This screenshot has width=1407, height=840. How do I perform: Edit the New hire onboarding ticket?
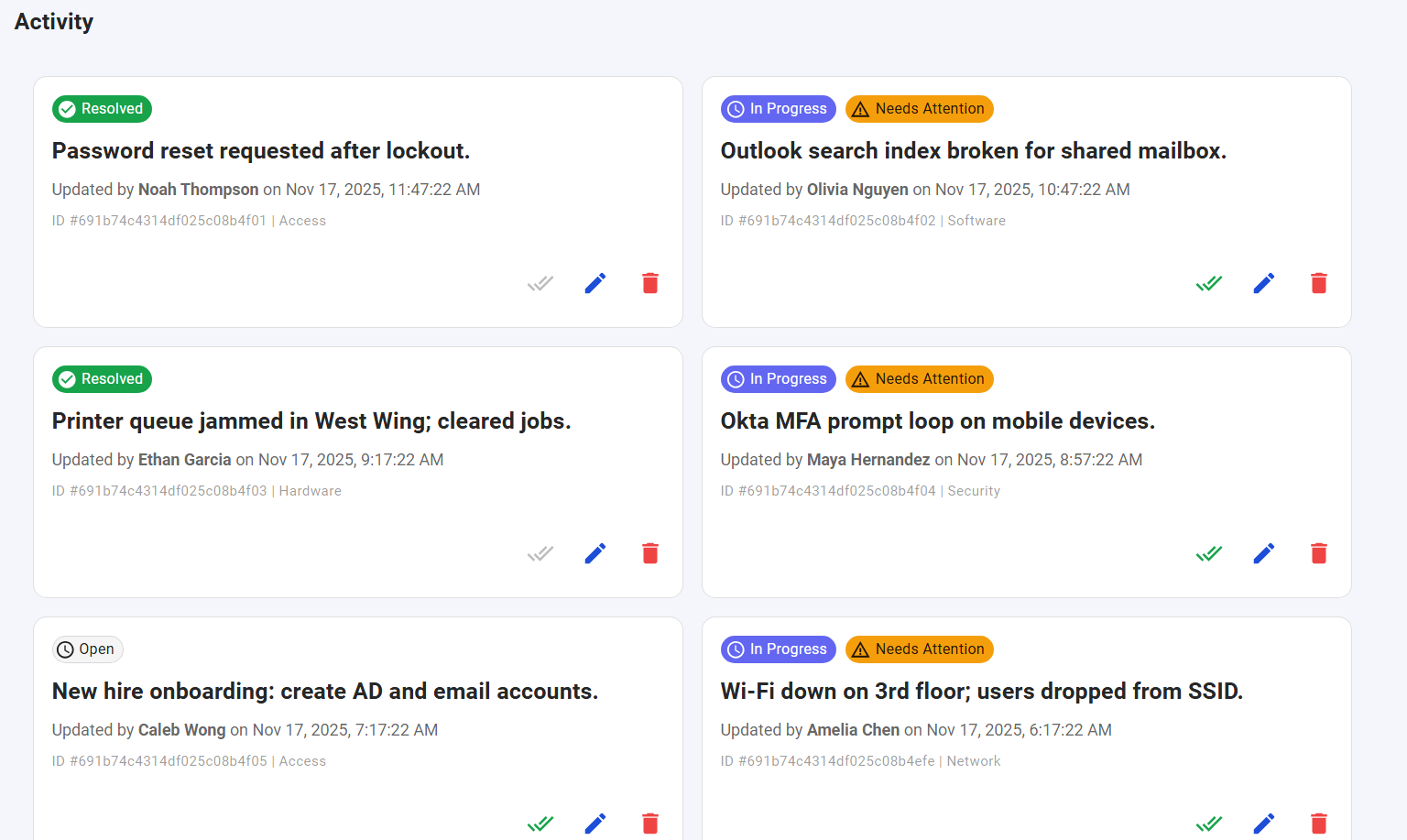pyautogui.click(x=594, y=824)
